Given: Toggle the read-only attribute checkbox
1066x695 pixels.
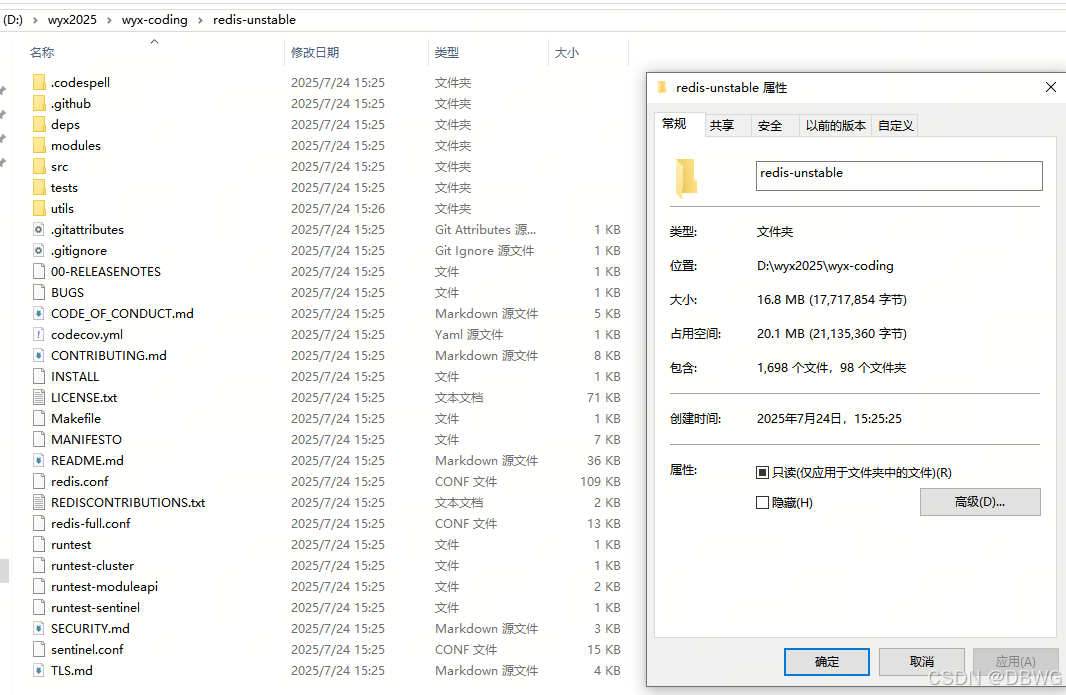Looking at the screenshot, I should coord(762,473).
